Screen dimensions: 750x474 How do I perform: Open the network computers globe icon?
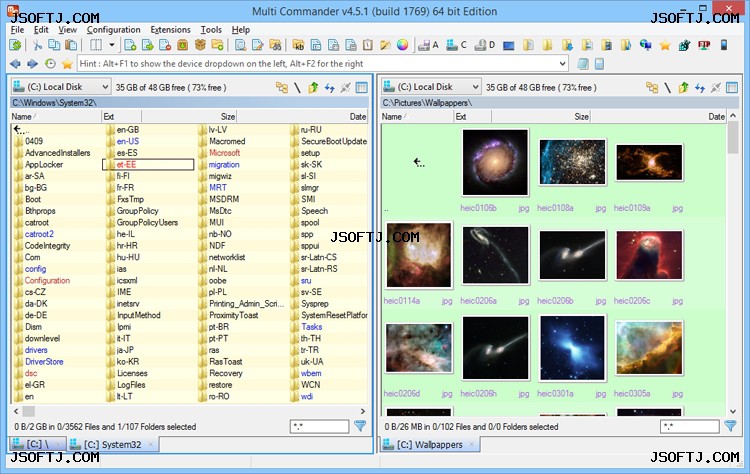click(x=646, y=45)
